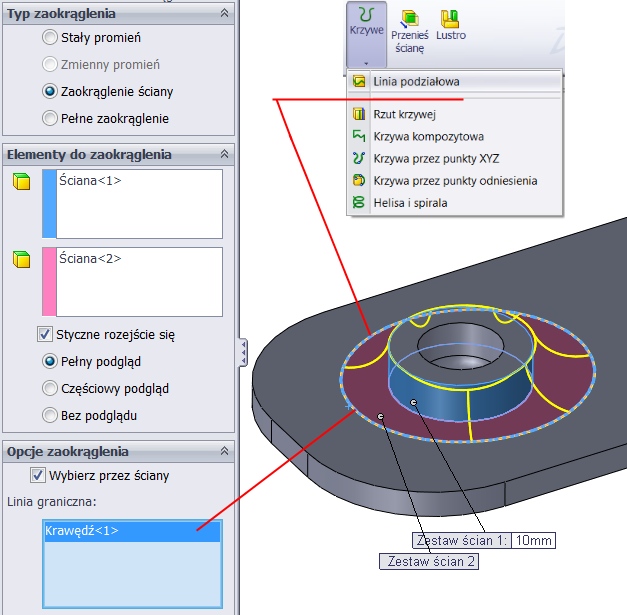Click the face icon beside Ściana<2>

click(22, 259)
